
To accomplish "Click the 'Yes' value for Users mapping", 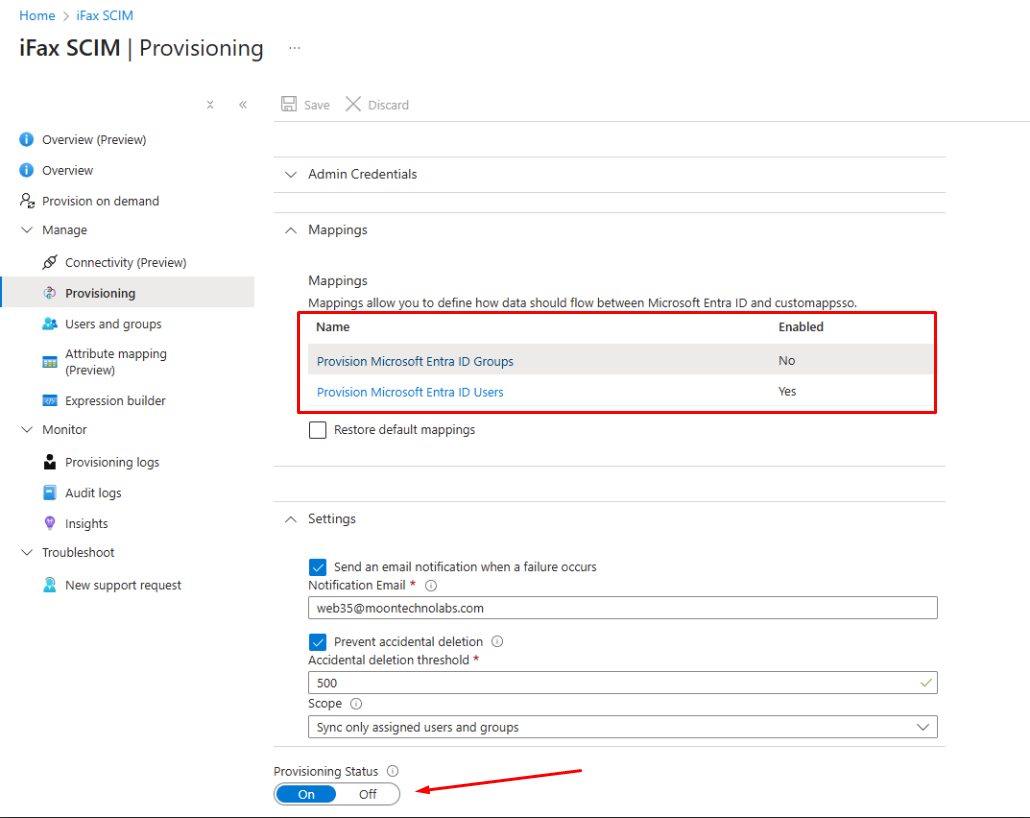I will tap(787, 392).
